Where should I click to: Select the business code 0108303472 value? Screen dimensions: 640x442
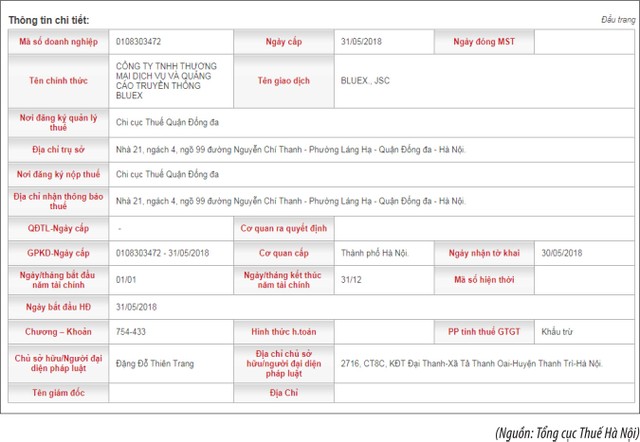tap(139, 41)
